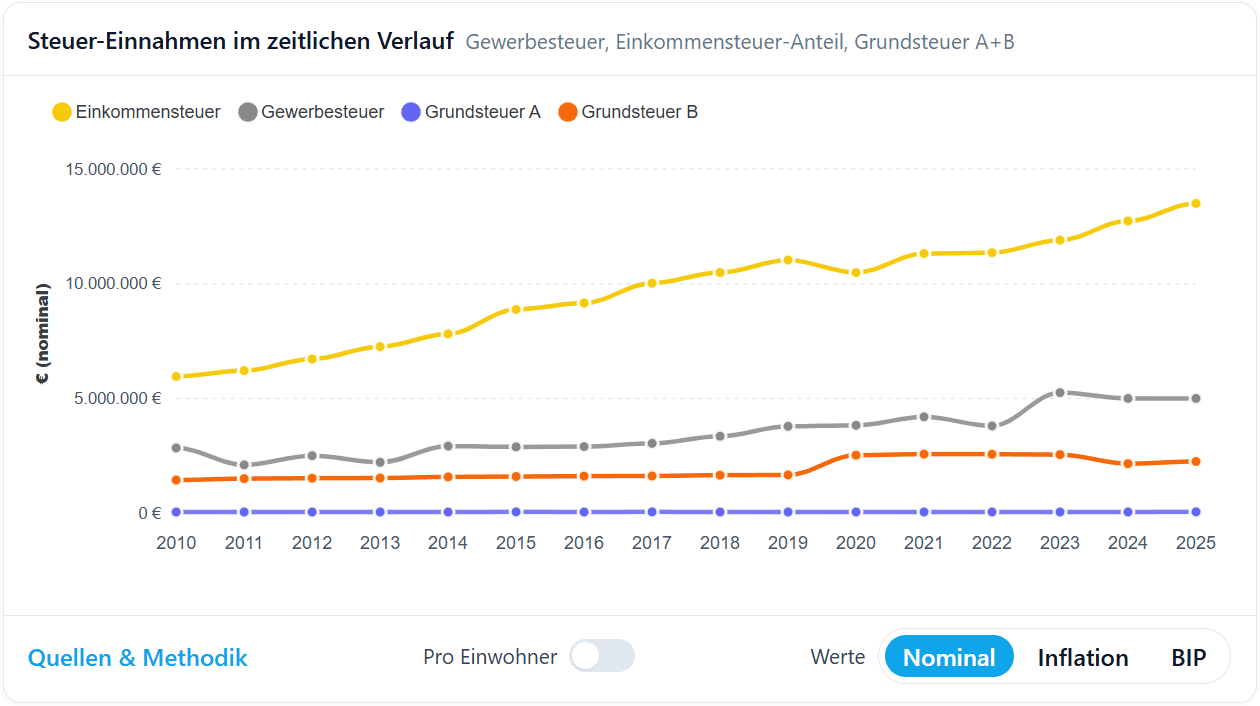Screen dimensions: 1260x706
Task: Click the yellow Einkommensteuer legend dot
Action: point(62,112)
